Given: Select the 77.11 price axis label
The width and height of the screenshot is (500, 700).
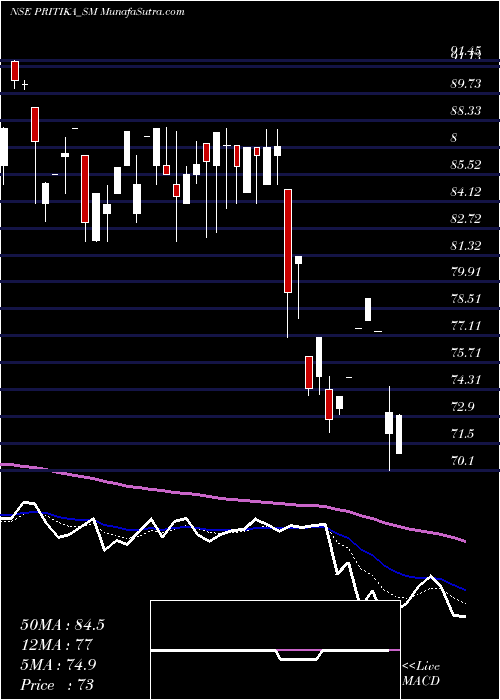Looking at the screenshot, I should (466, 325).
